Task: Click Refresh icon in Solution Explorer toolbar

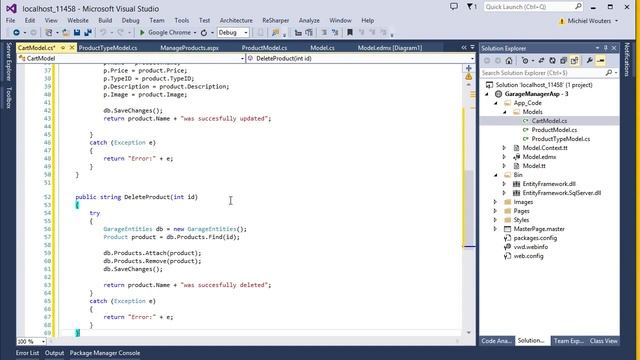Action: (x=552, y=61)
